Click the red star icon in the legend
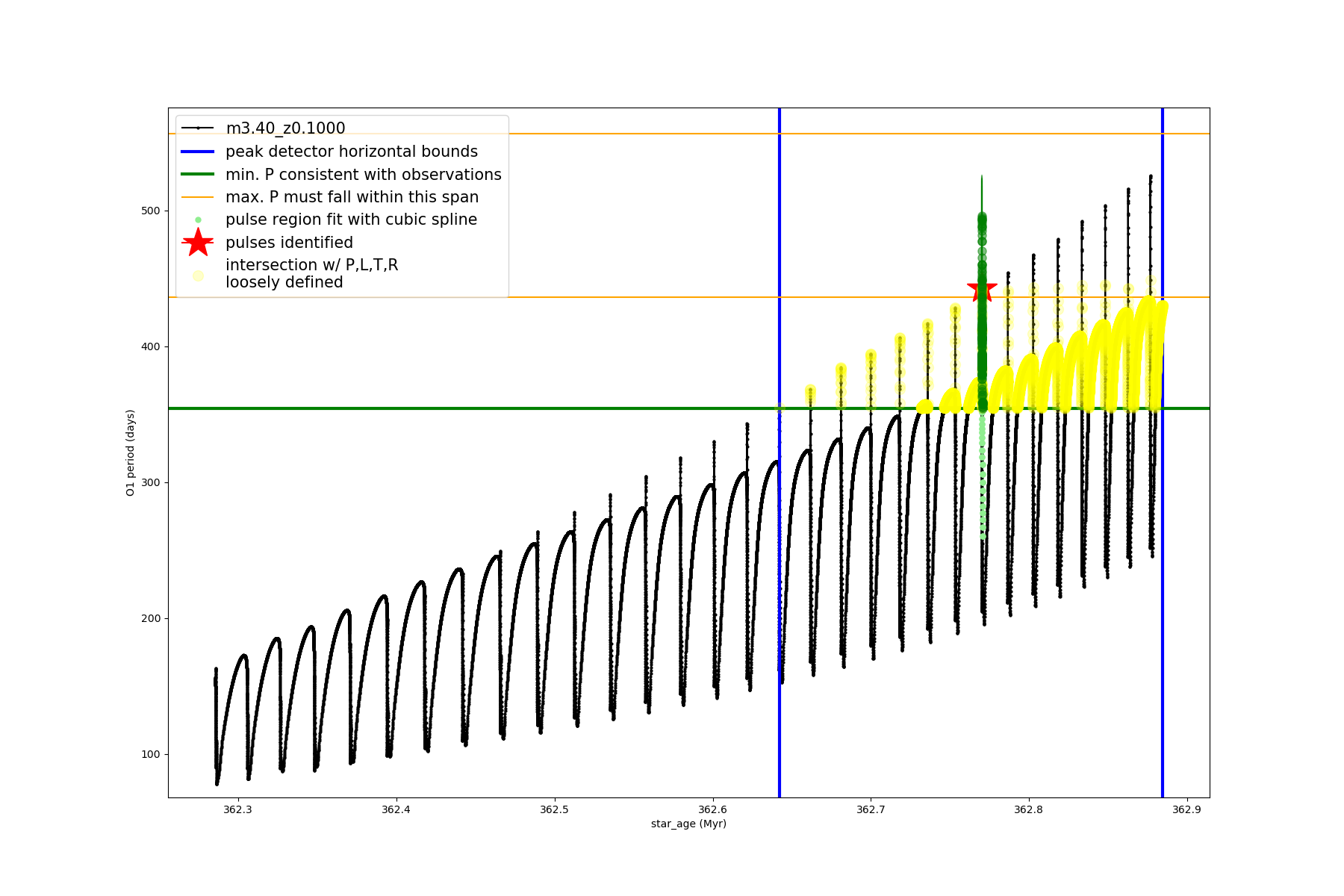 click(x=198, y=243)
